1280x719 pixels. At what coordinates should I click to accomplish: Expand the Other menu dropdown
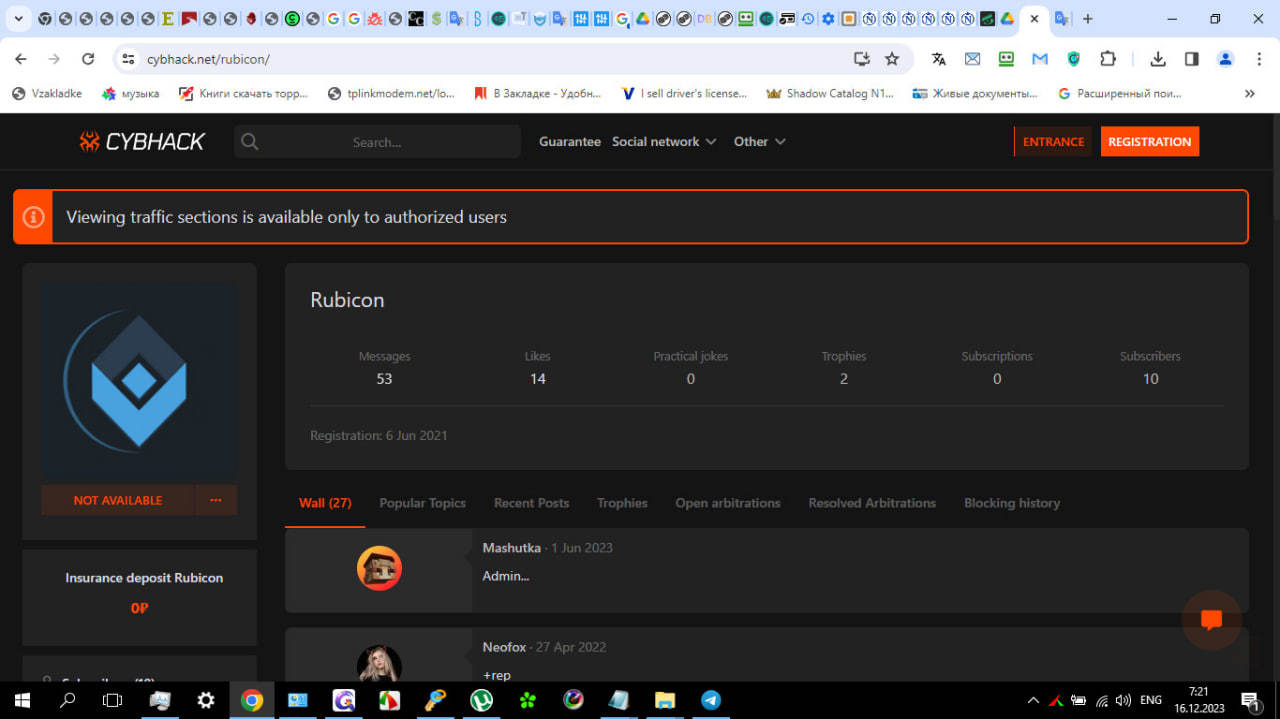[x=760, y=142]
